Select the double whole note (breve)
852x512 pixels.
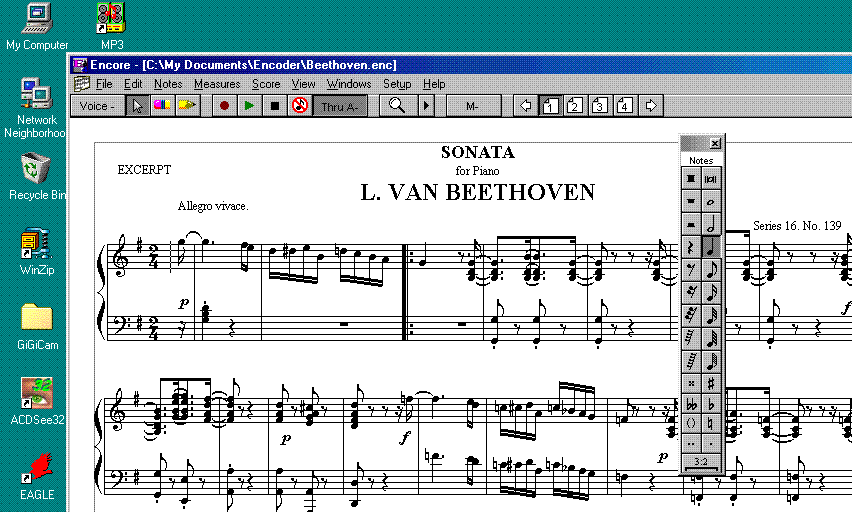point(711,179)
